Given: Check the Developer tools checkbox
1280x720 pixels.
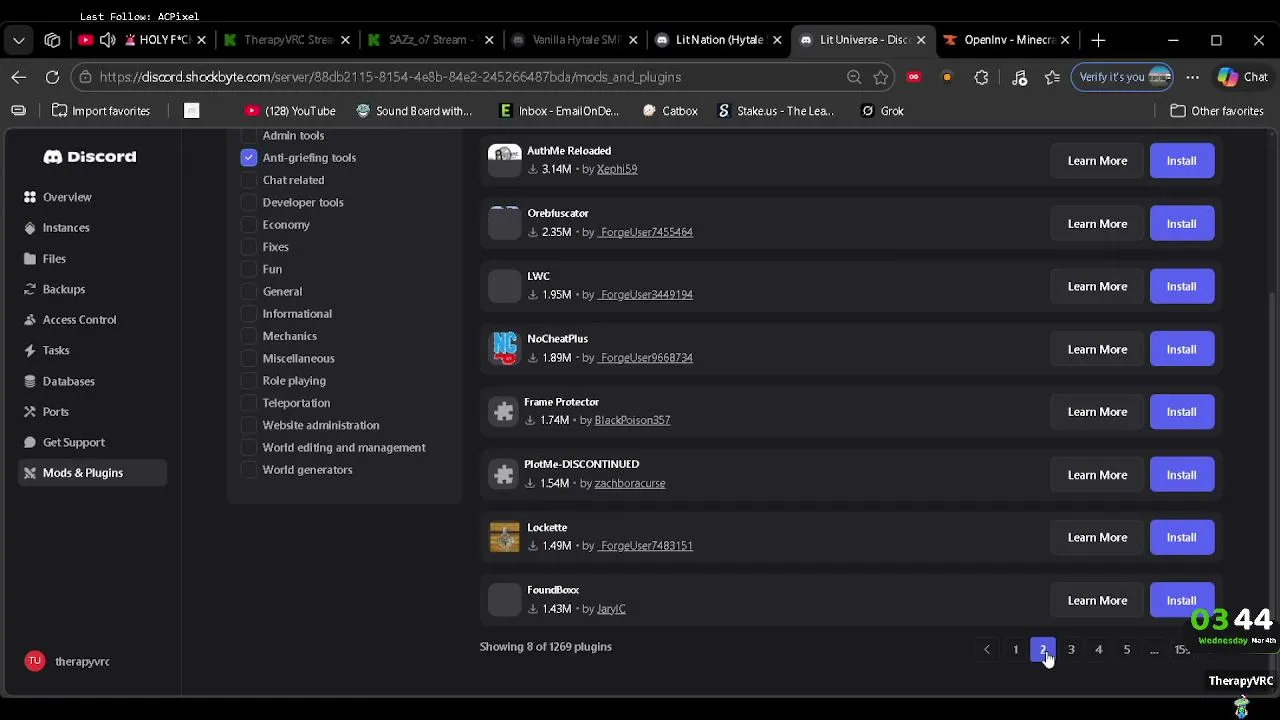Looking at the screenshot, I should coord(249,202).
